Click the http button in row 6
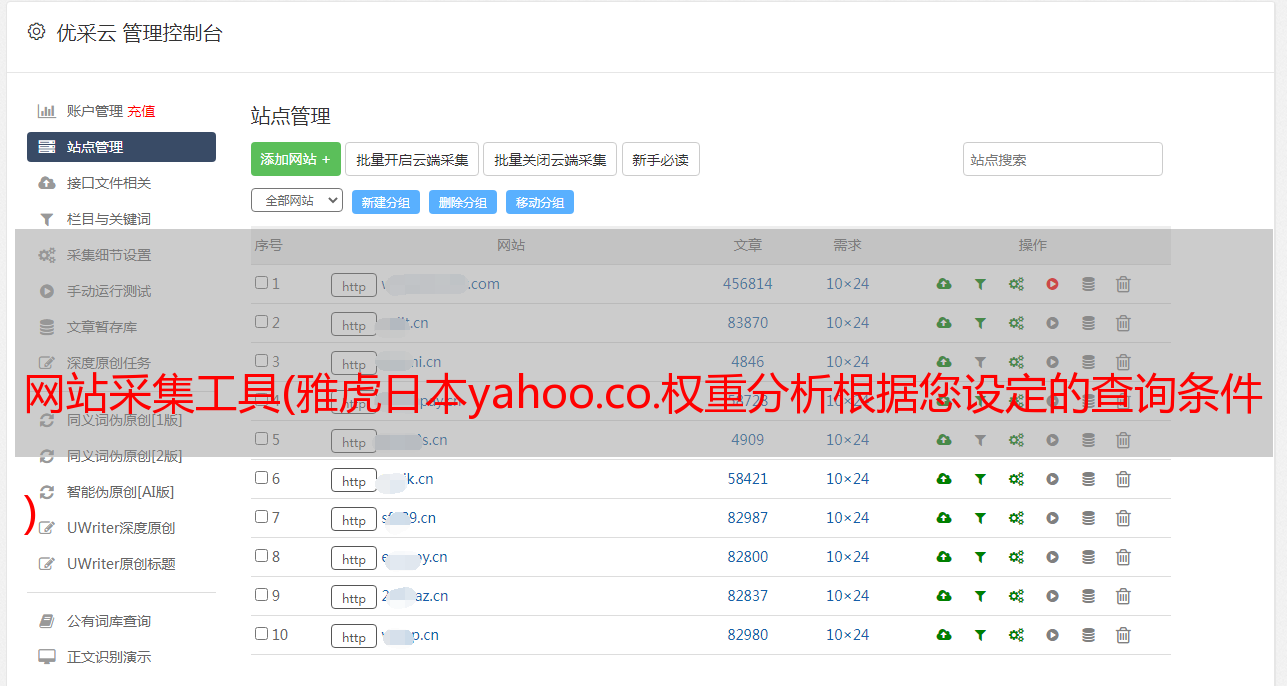This screenshot has width=1287, height=686. [354, 481]
